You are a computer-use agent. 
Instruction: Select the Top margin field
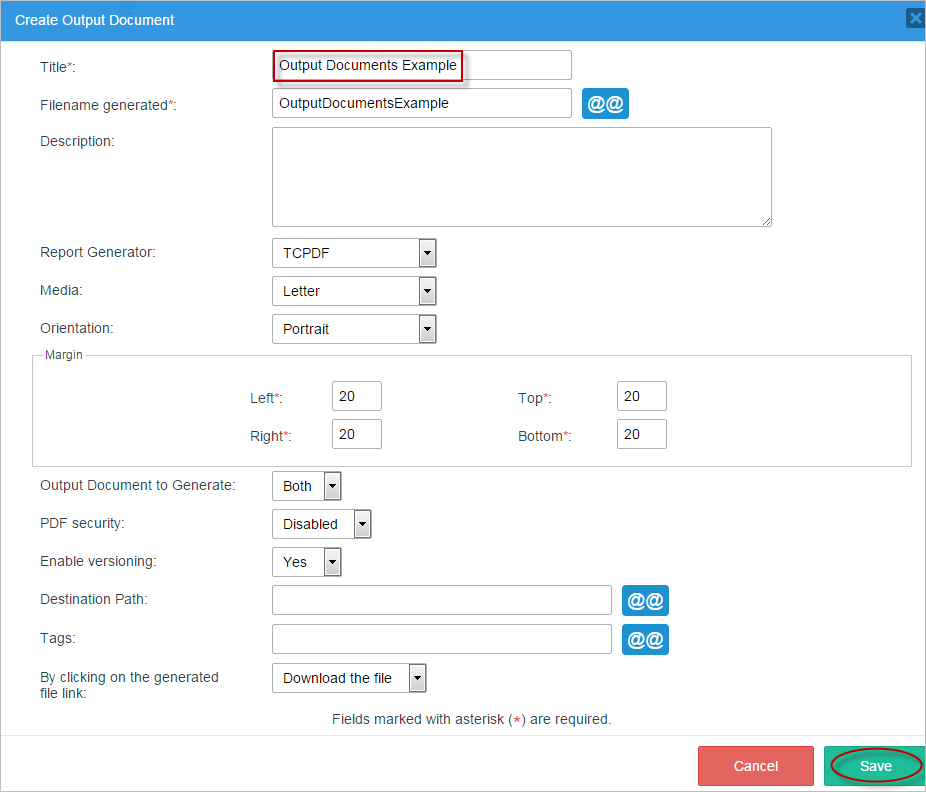pyautogui.click(x=641, y=397)
